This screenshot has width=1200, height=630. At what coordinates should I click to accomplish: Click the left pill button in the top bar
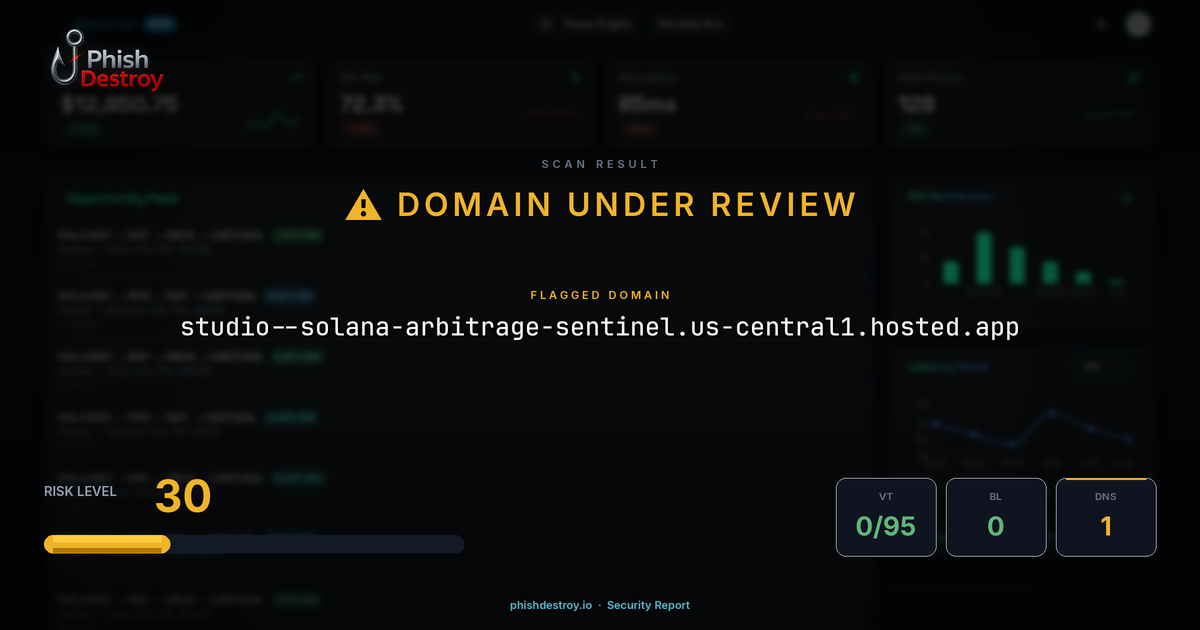587,23
